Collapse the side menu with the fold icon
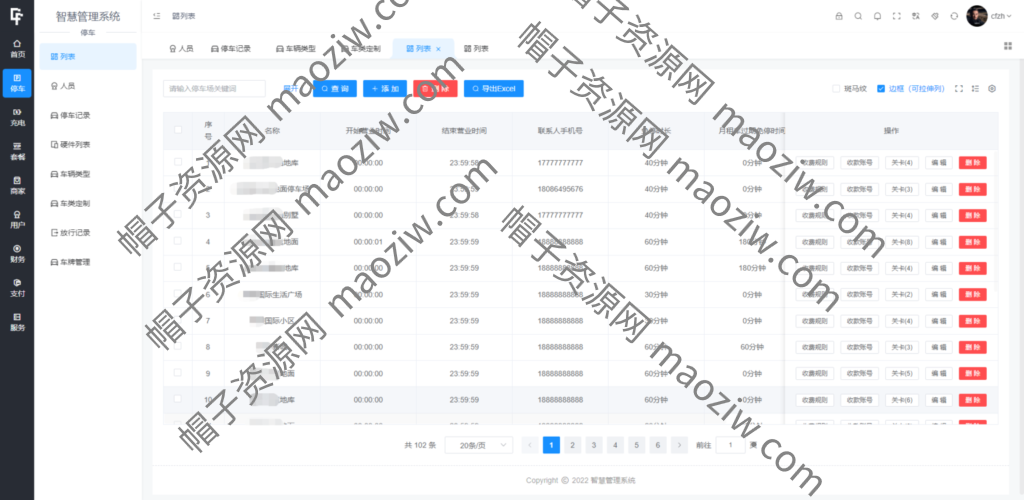The height and width of the screenshot is (500, 1024). tap(157, 16)
